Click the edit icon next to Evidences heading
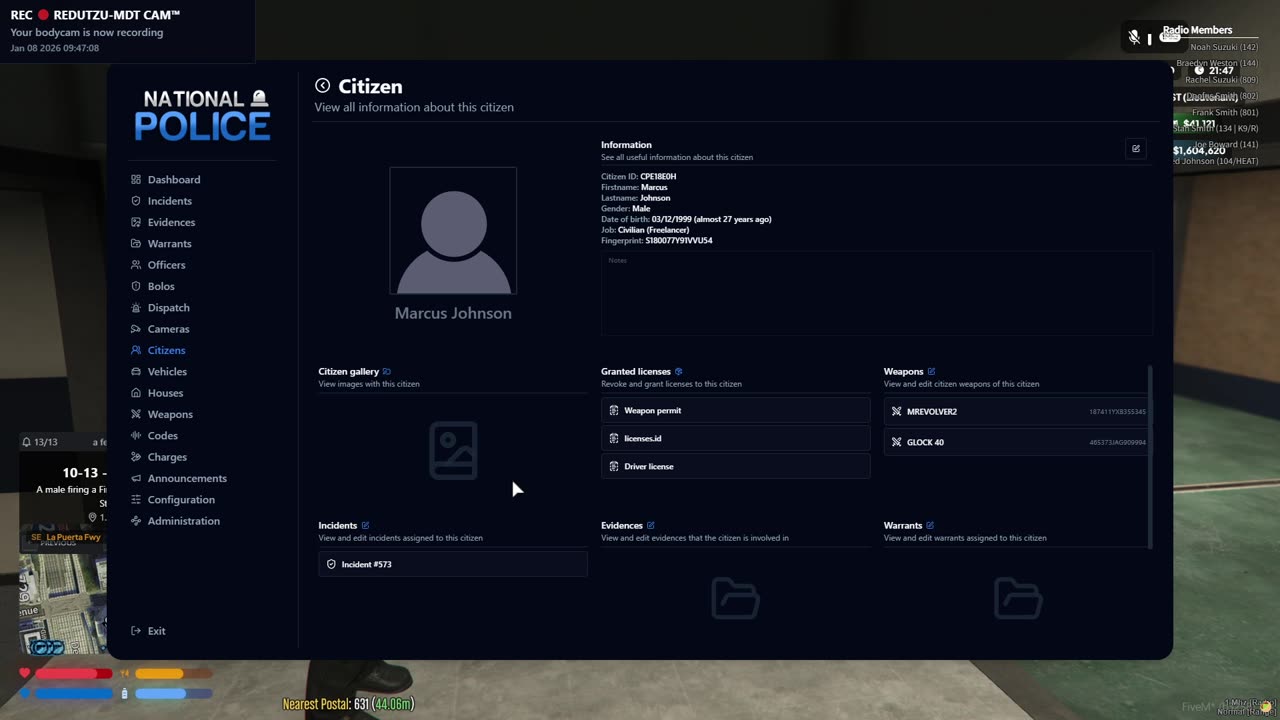The image size is (1280, 720). pyautogui.click(x=651, y=526)
